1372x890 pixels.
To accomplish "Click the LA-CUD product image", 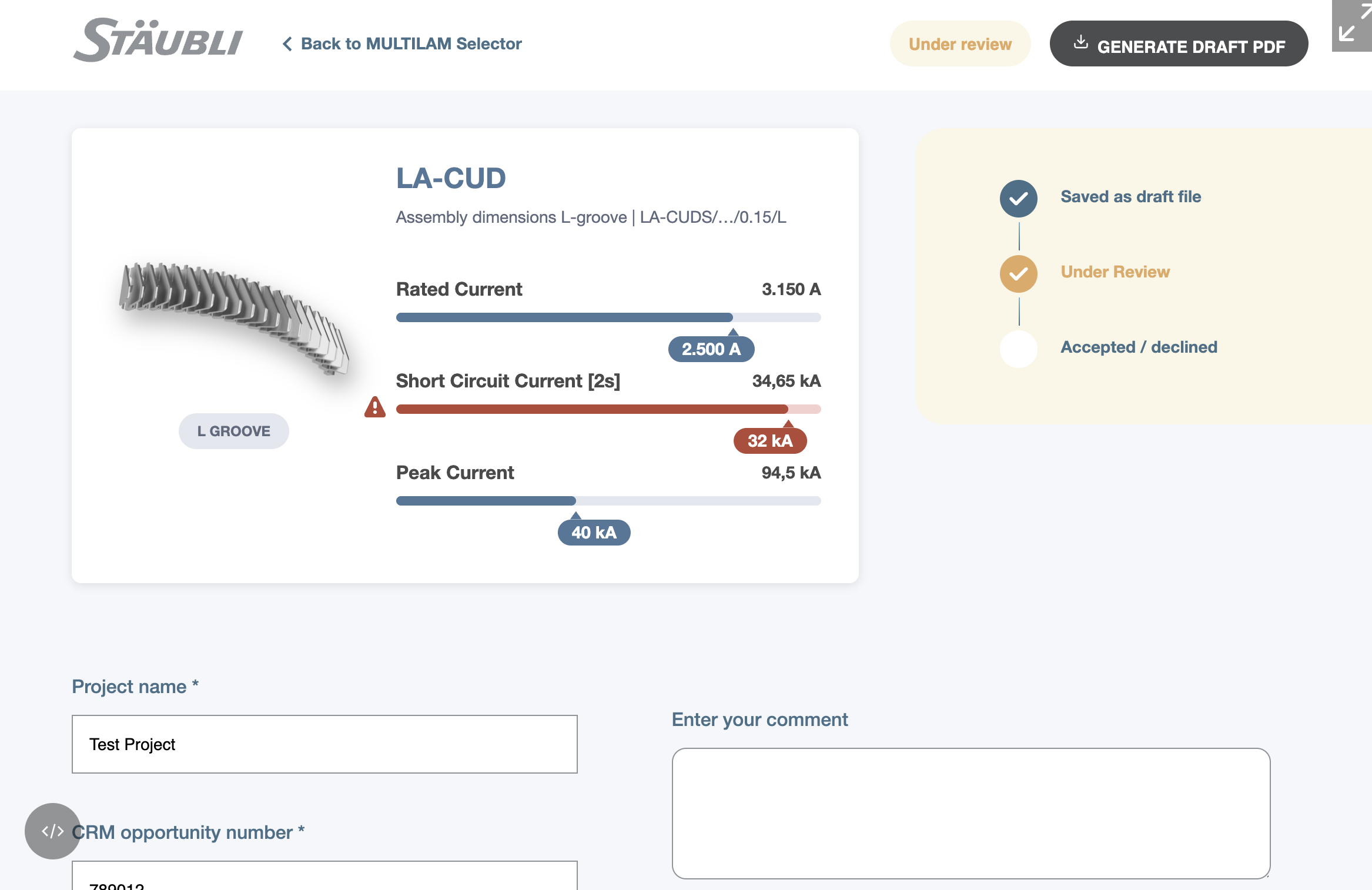I will coord(234,317).
